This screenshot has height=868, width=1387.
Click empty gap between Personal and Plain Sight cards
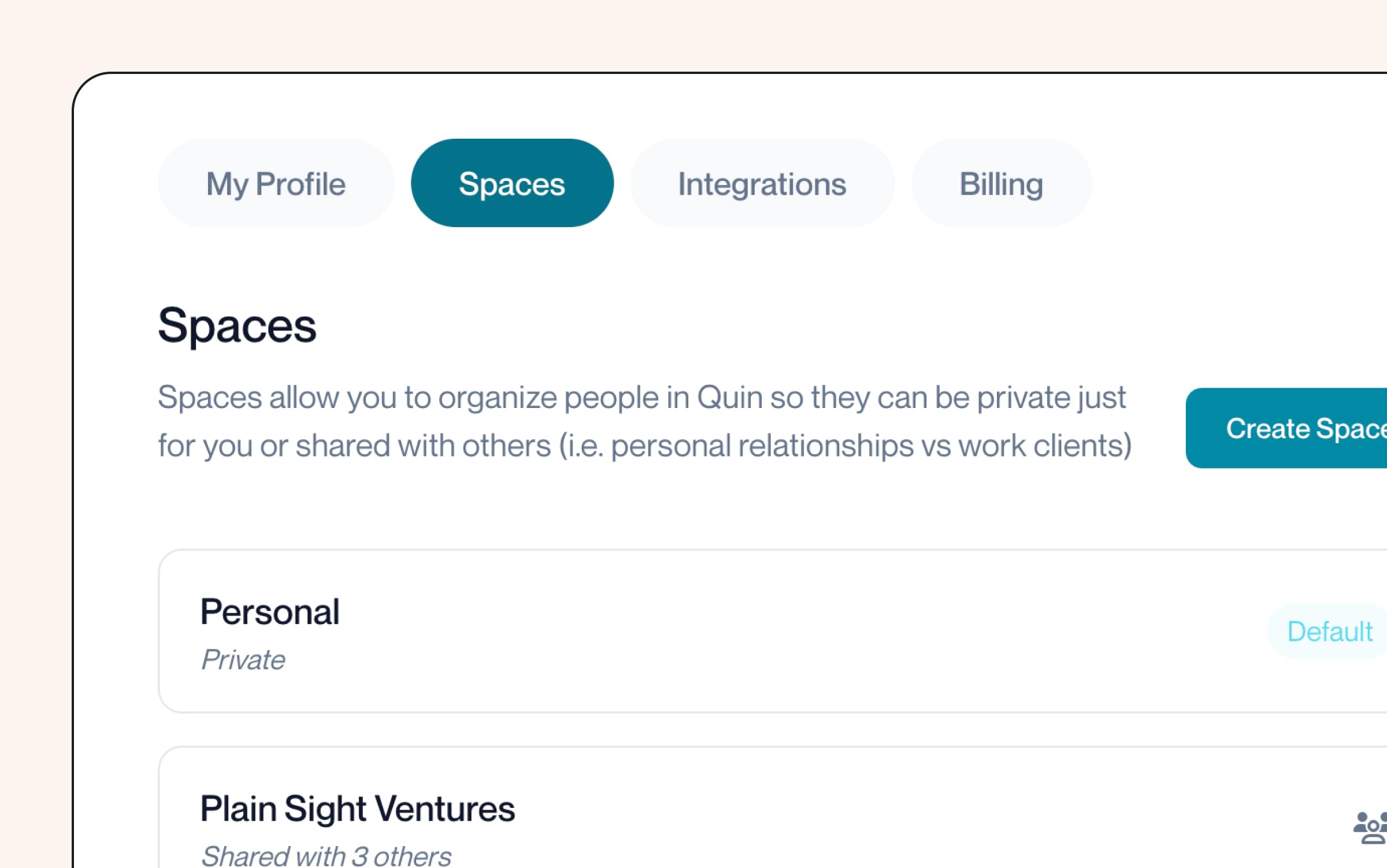[x=773, y=729]
